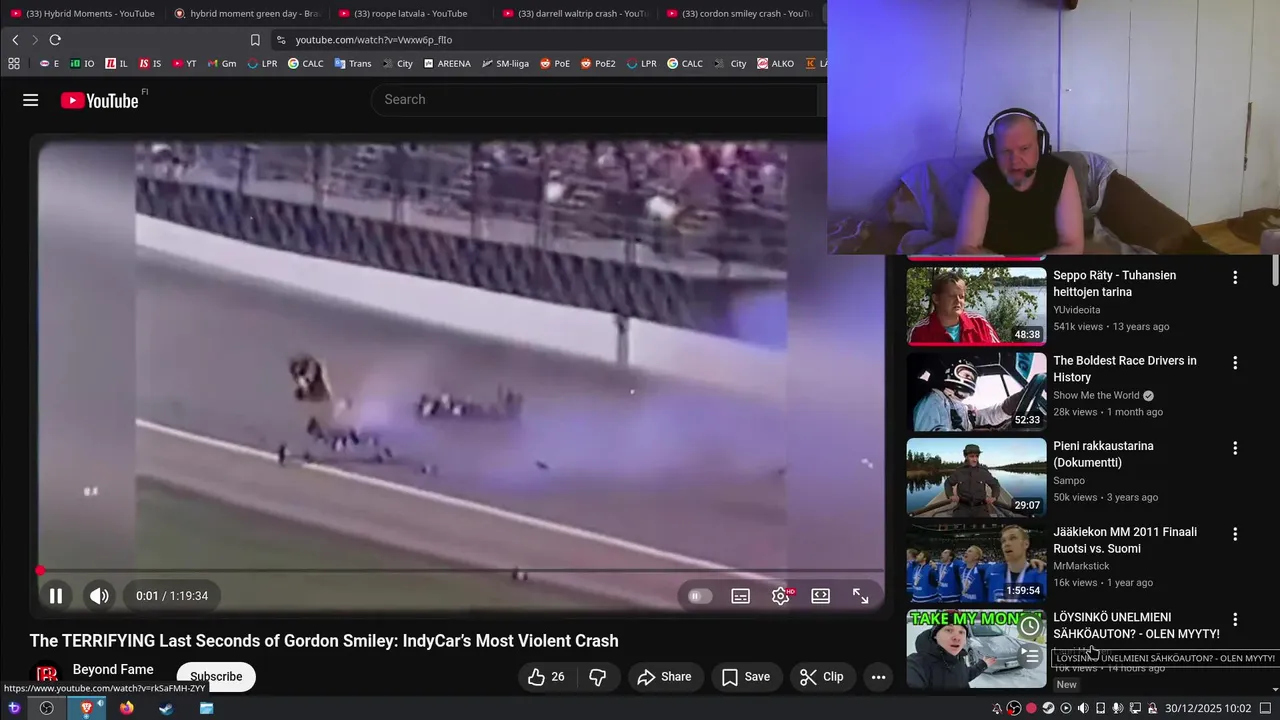Image resolution: width=1280 pixels, height=720 pixels.
Task: Open the Brave browser in the taskbar
Action: tap(86, 708)
